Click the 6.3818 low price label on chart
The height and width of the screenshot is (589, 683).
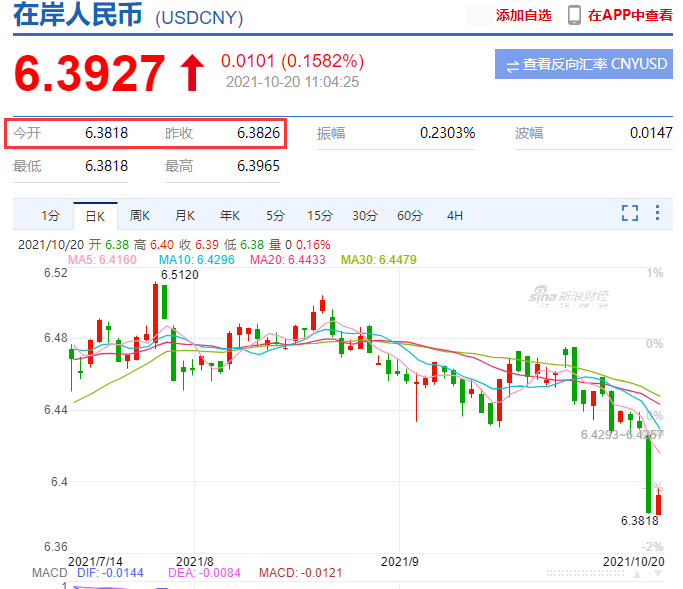639,521
